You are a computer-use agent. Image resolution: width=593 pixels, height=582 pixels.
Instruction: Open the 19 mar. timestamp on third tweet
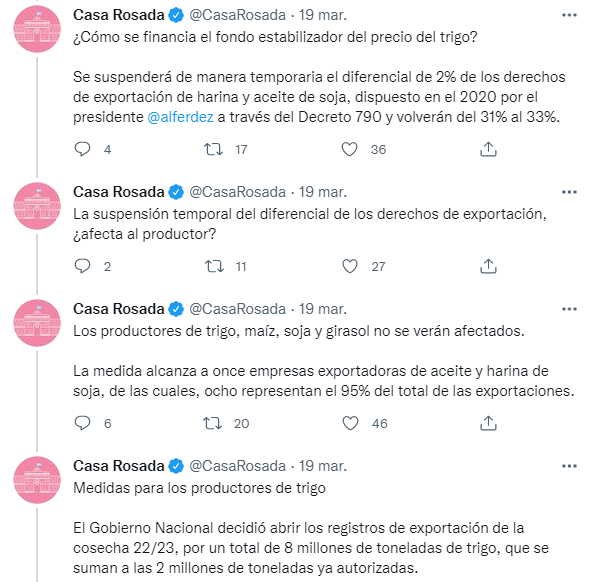coord(323,309)
